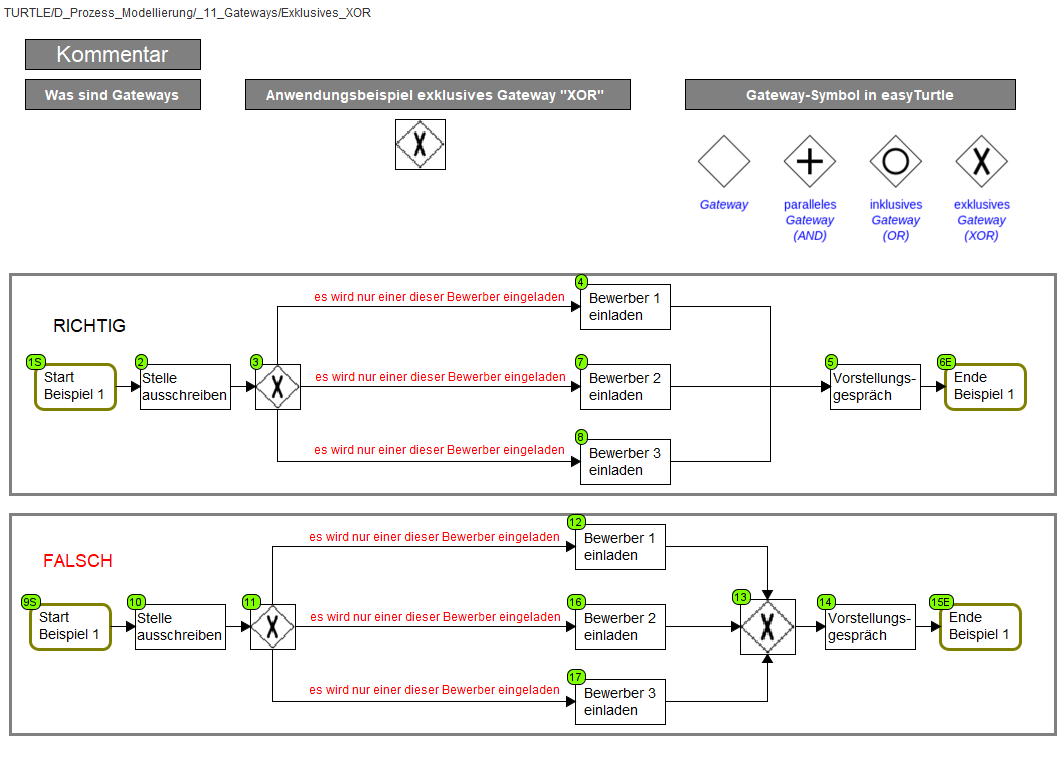Open the 'Was sind Gateways' section
This screenshot has height=773, width=1063.
[x=113, y=95]
